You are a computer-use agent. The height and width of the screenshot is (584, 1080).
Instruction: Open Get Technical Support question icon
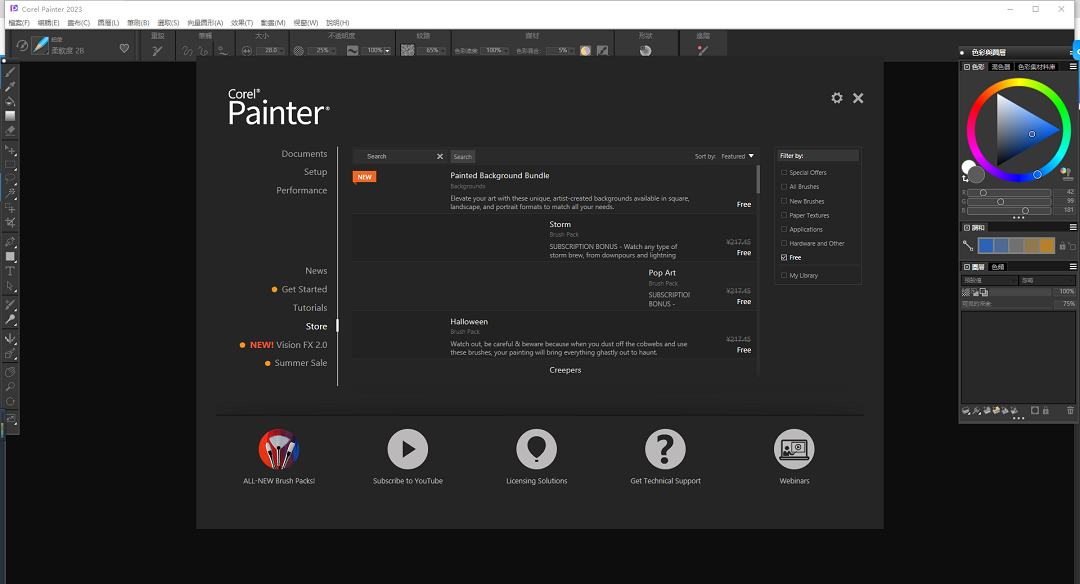665,450
